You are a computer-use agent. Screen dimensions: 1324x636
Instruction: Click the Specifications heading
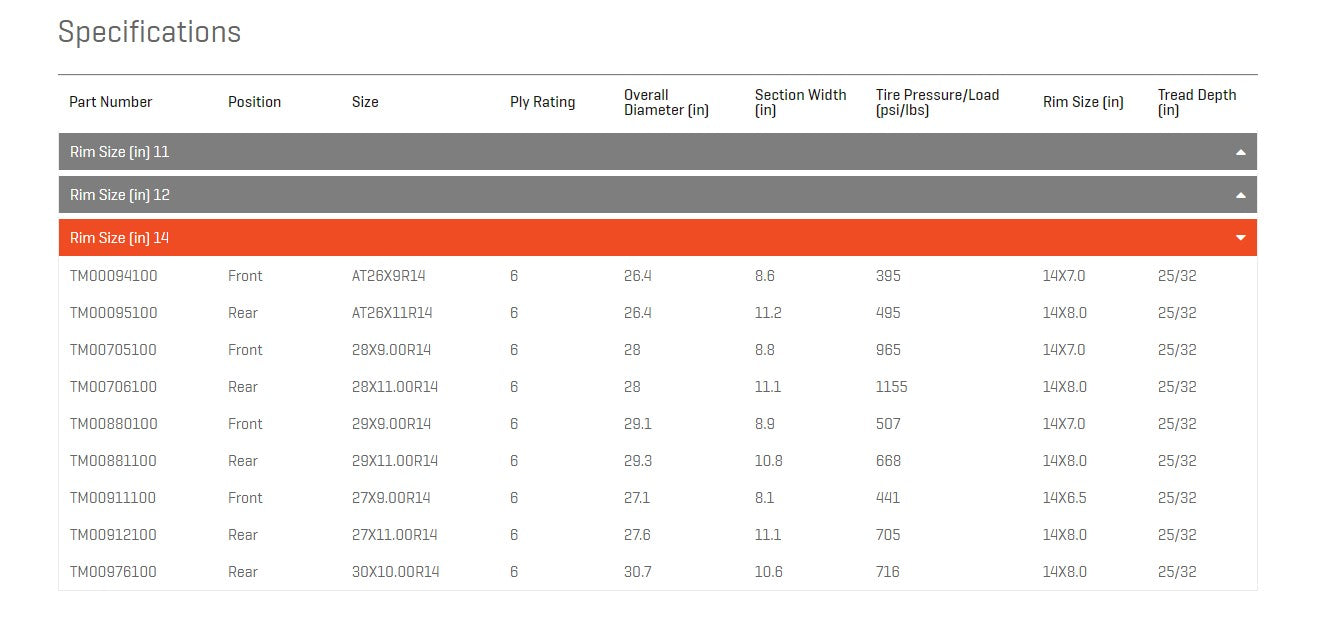(149, 32)
